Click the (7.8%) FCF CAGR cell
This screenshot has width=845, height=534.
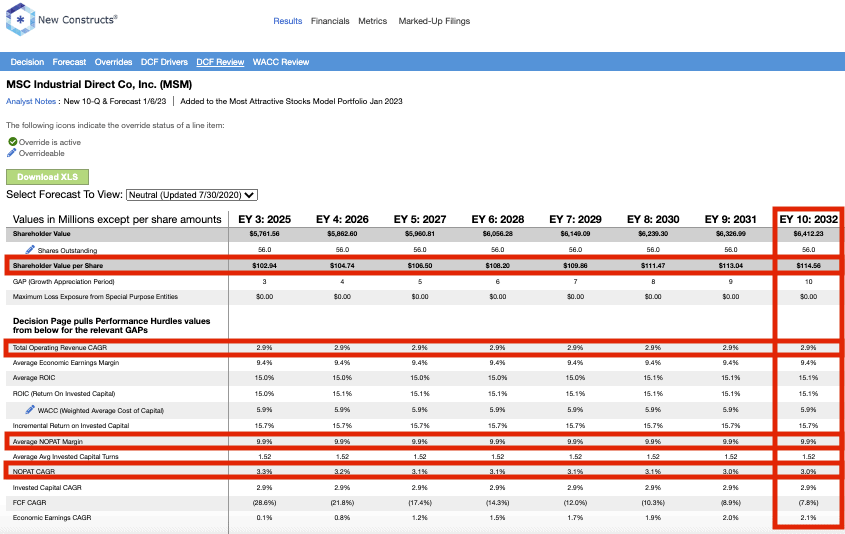[x=808, y=503]
